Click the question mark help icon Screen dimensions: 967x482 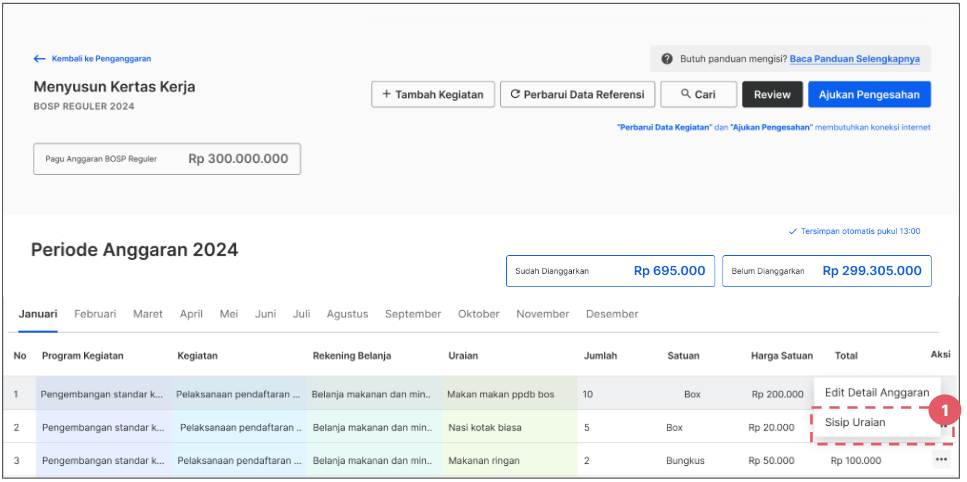coord(667,59)
